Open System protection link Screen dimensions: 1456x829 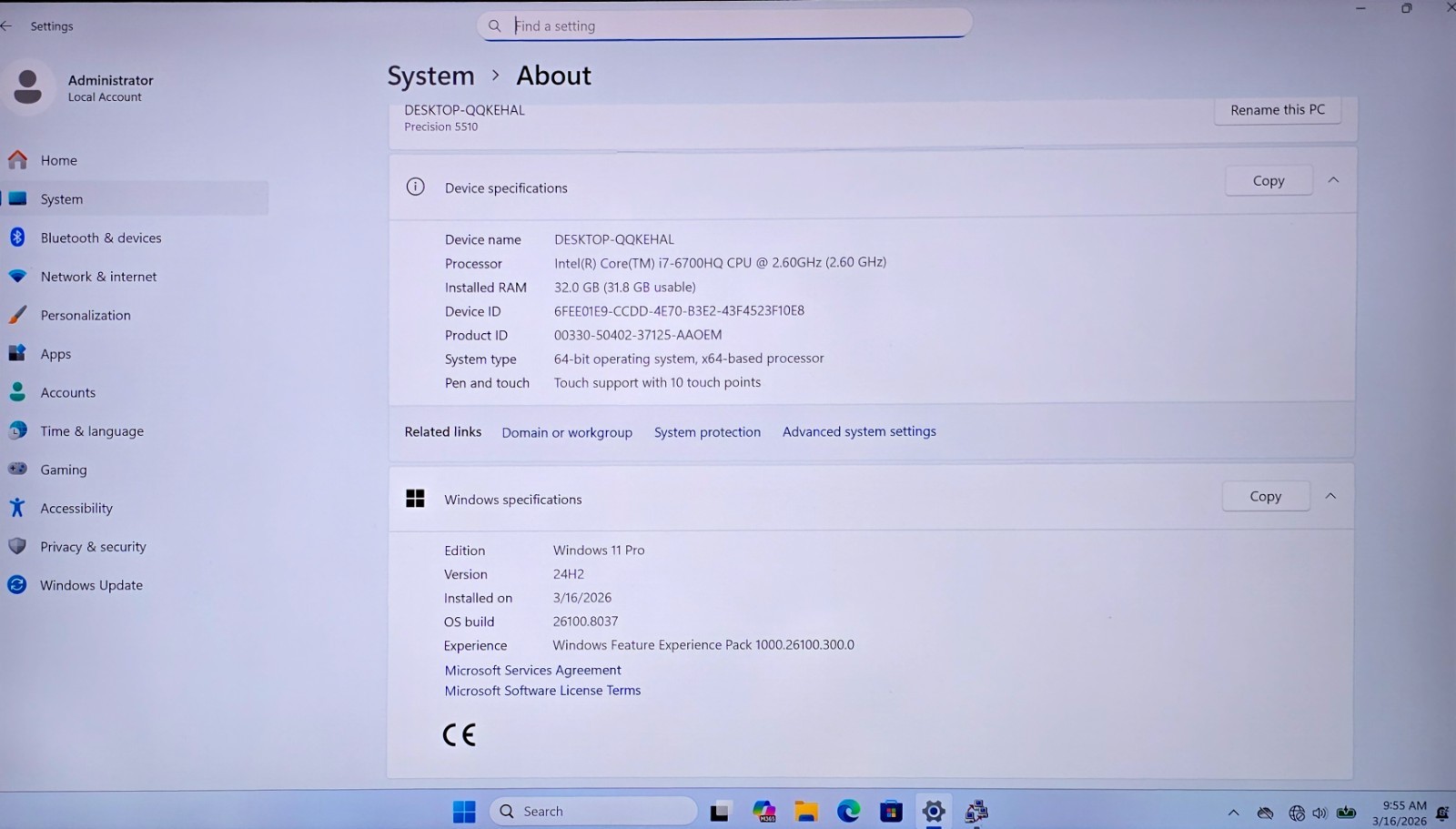707,432
